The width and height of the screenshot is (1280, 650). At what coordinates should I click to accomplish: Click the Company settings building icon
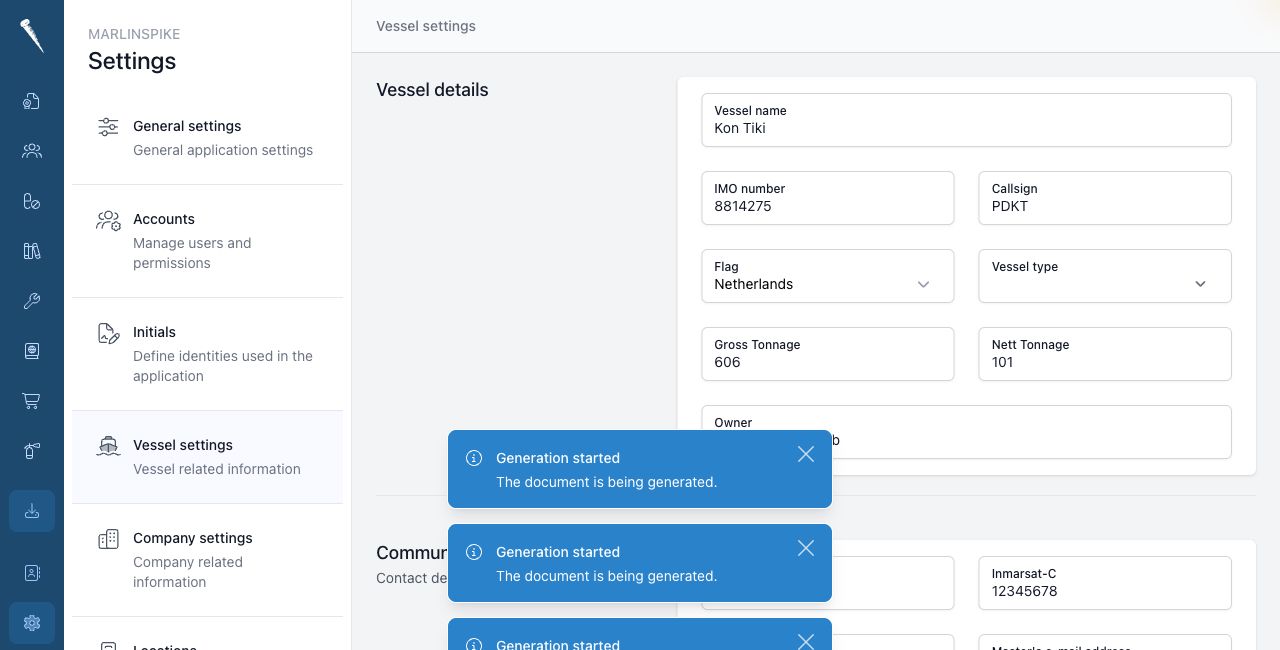coord(108,539)
